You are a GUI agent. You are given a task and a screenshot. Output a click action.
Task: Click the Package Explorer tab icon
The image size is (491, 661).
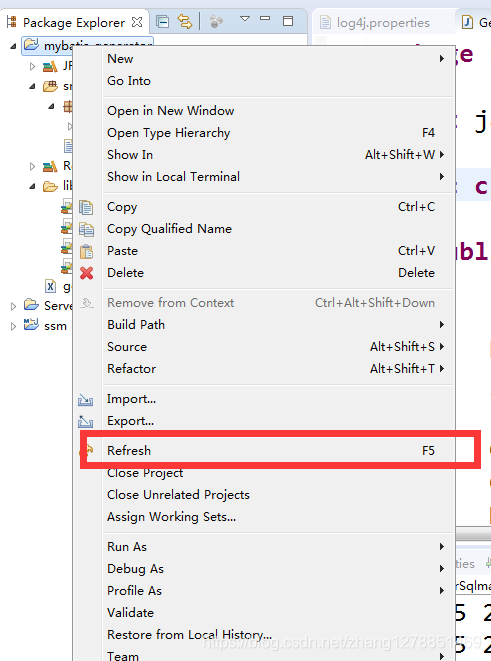coord(11,22)
